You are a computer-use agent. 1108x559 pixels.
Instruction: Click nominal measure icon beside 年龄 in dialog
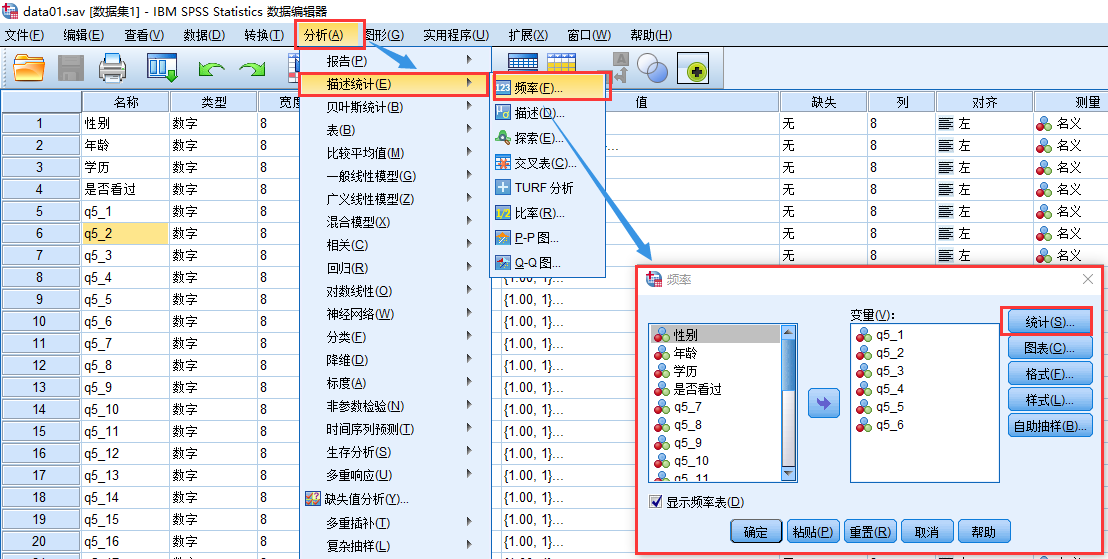(661, 353)
